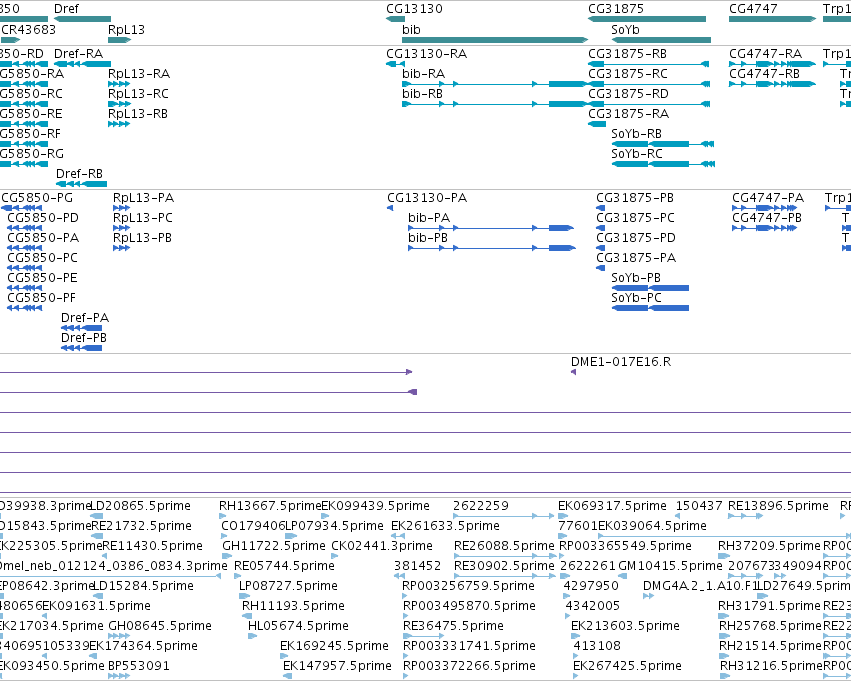Select the CG31875 gene label

point(616,9)
